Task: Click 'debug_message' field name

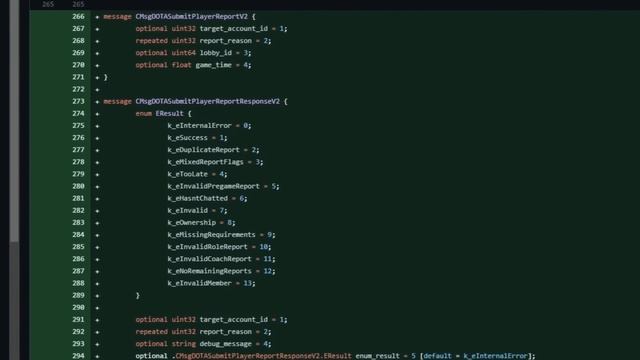Action: [225, 344]
